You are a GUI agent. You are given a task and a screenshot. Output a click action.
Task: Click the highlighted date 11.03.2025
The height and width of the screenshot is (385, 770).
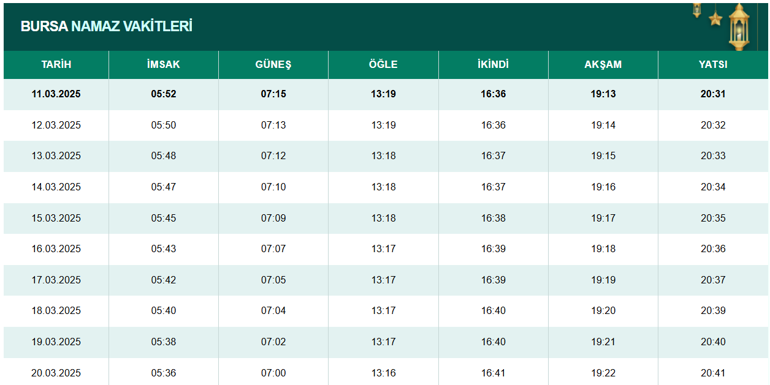click(56, 94)
